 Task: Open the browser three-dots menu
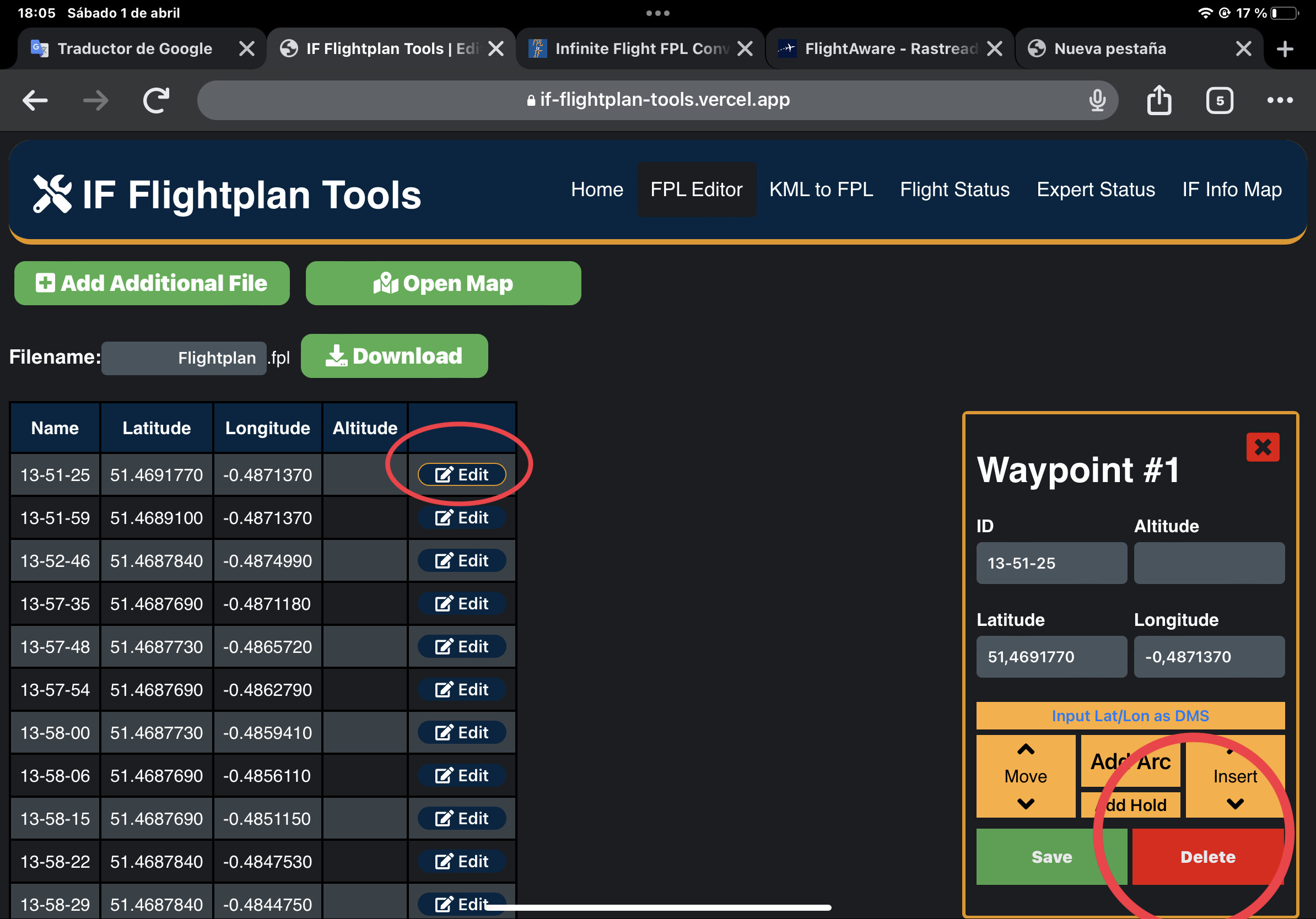pyautogui.click(x=1279, y=100)
